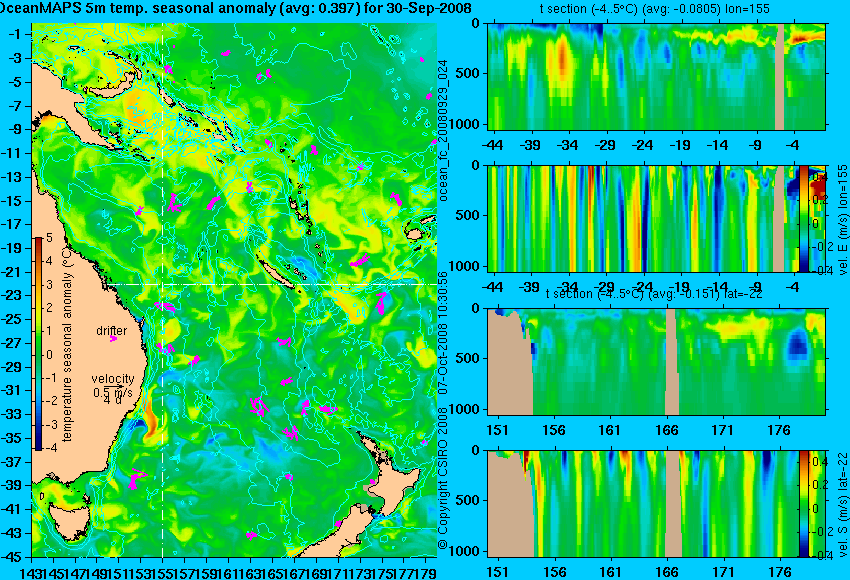The width and height of the screenshot is (850, 580).
Task: Click the tan land column in the vel. S section near 166
Action: click(x=673, y=504)
